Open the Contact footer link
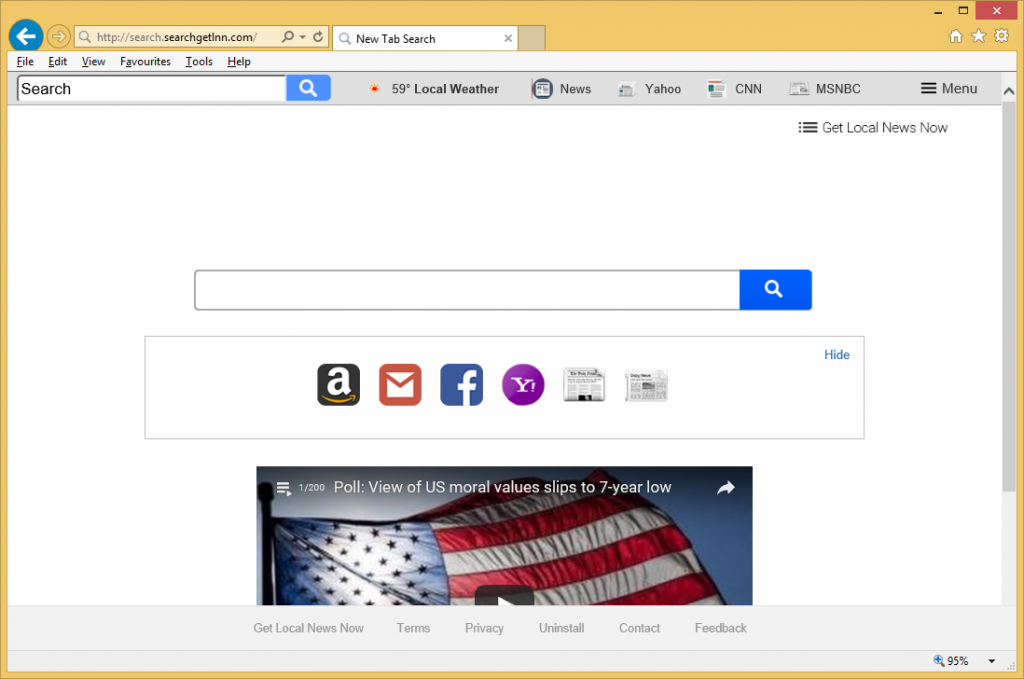This screenshot has height=679, width=1024. (639, 628)
